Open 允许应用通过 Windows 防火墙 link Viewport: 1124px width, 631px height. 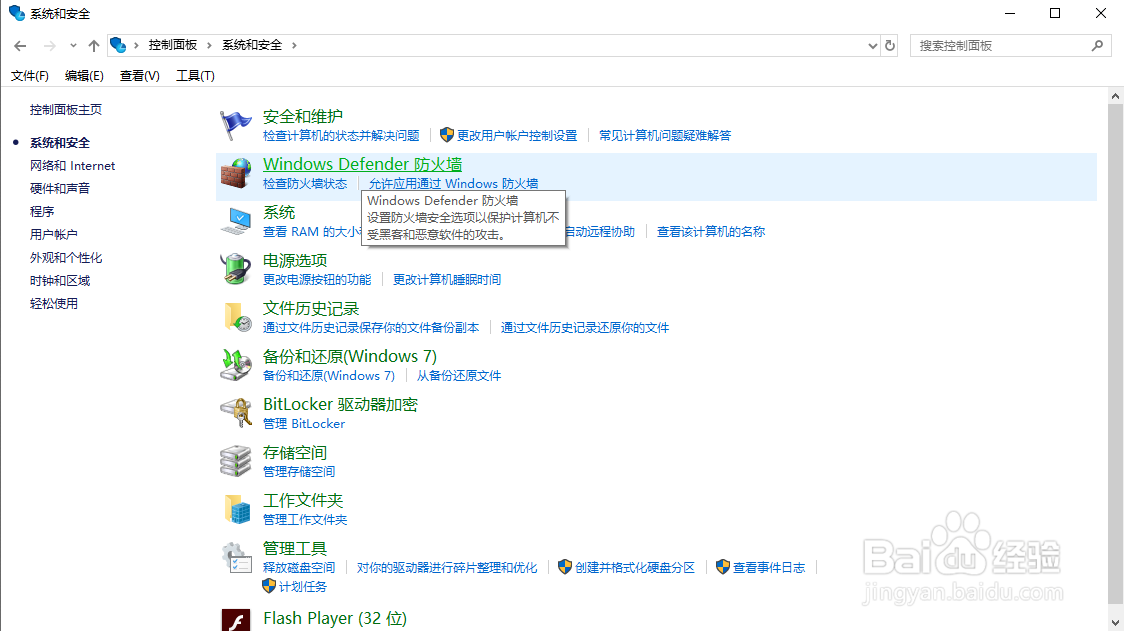click(x=453, y=184)
